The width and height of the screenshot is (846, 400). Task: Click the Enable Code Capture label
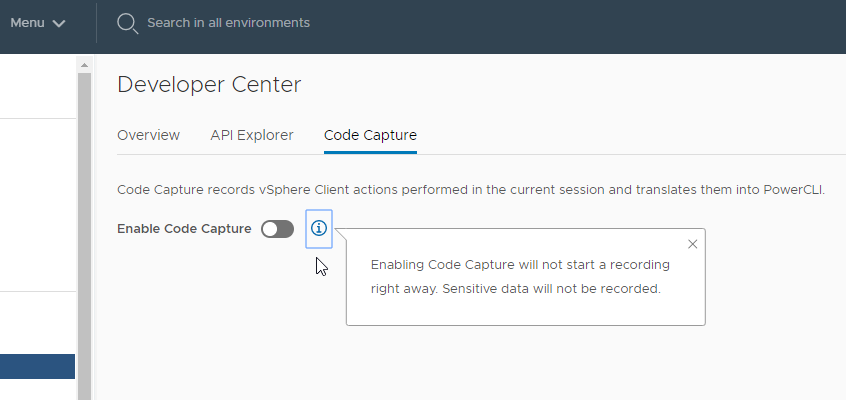pyautogui.click(x=184, y=229)
